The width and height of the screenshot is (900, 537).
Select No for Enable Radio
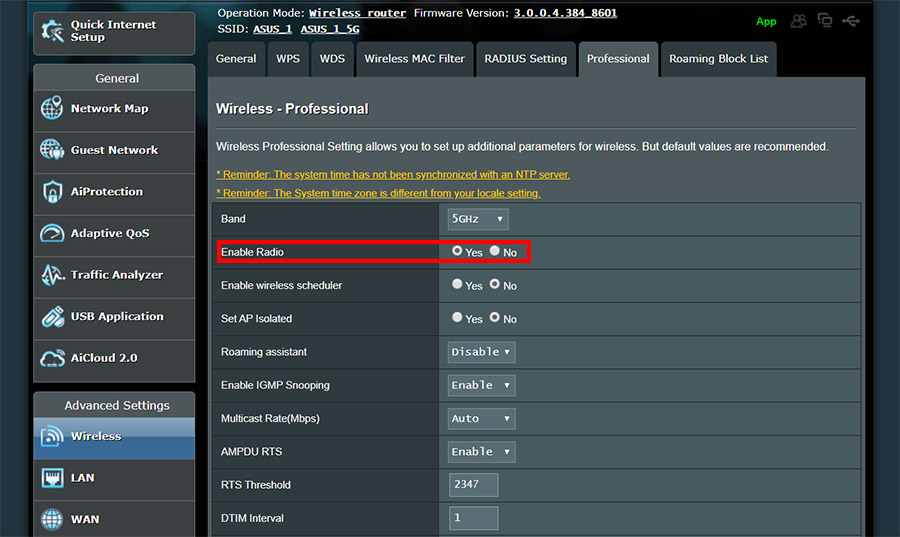[495, 251]
